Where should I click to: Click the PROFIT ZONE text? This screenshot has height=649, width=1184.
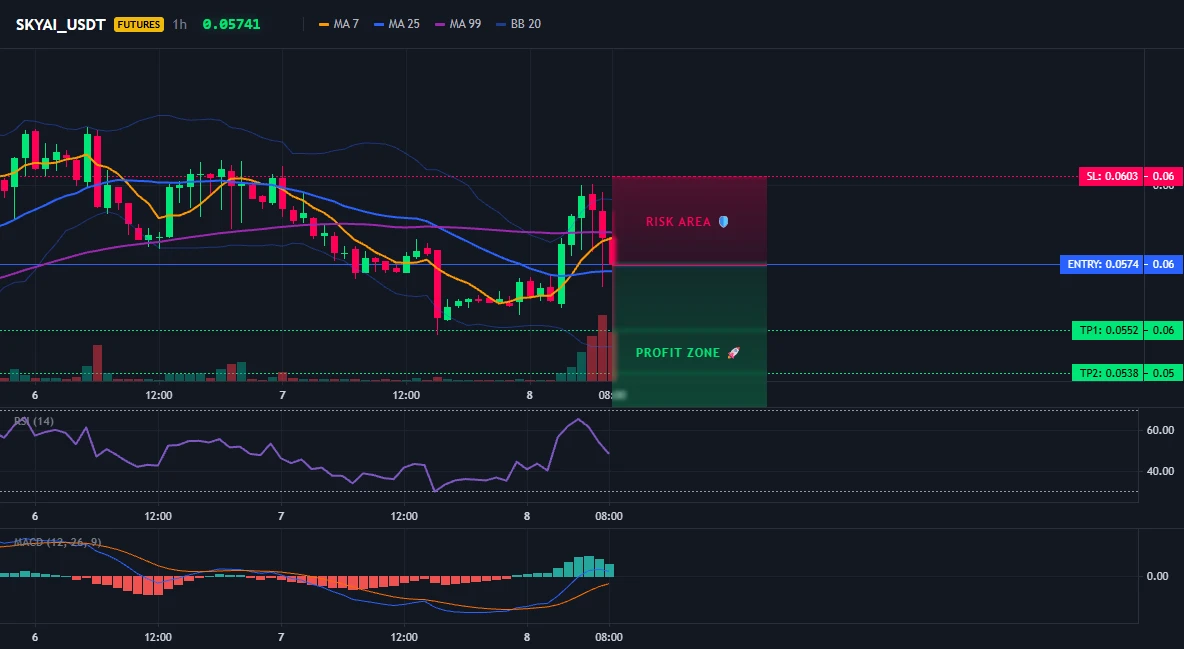(678, 353)
